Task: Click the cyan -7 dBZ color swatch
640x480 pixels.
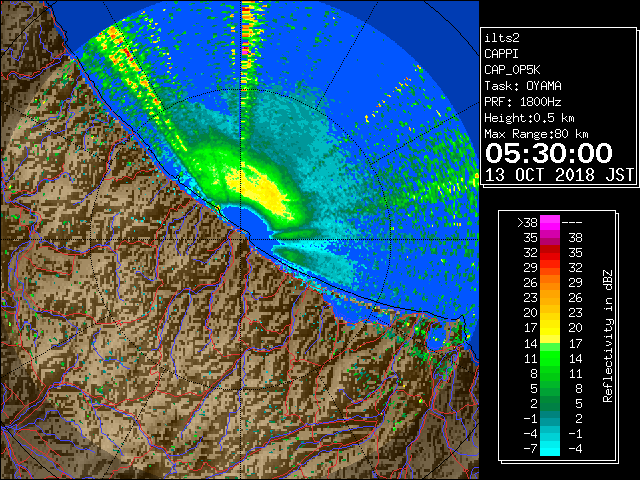Action: pos(550,448)
